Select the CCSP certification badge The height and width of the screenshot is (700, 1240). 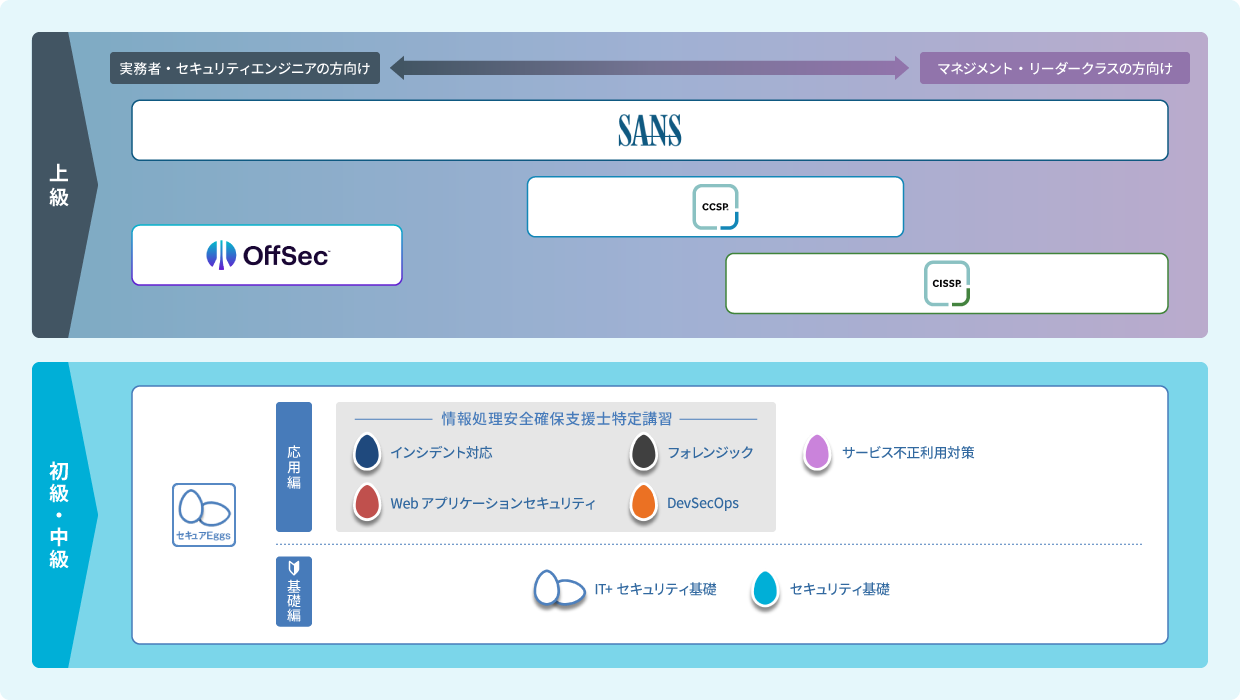click(x=715, y=207)
